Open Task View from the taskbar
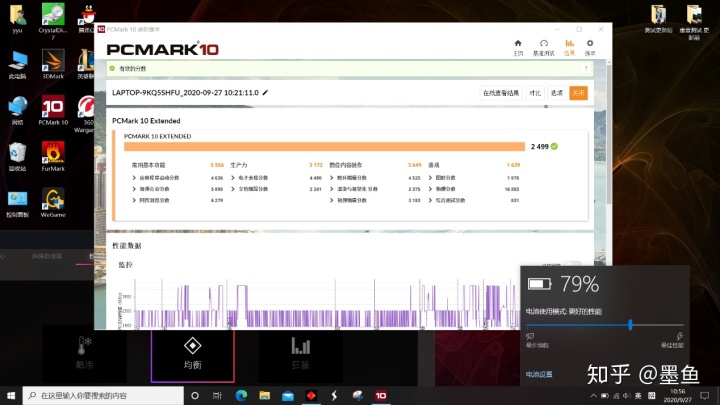 tap(218, 395)
